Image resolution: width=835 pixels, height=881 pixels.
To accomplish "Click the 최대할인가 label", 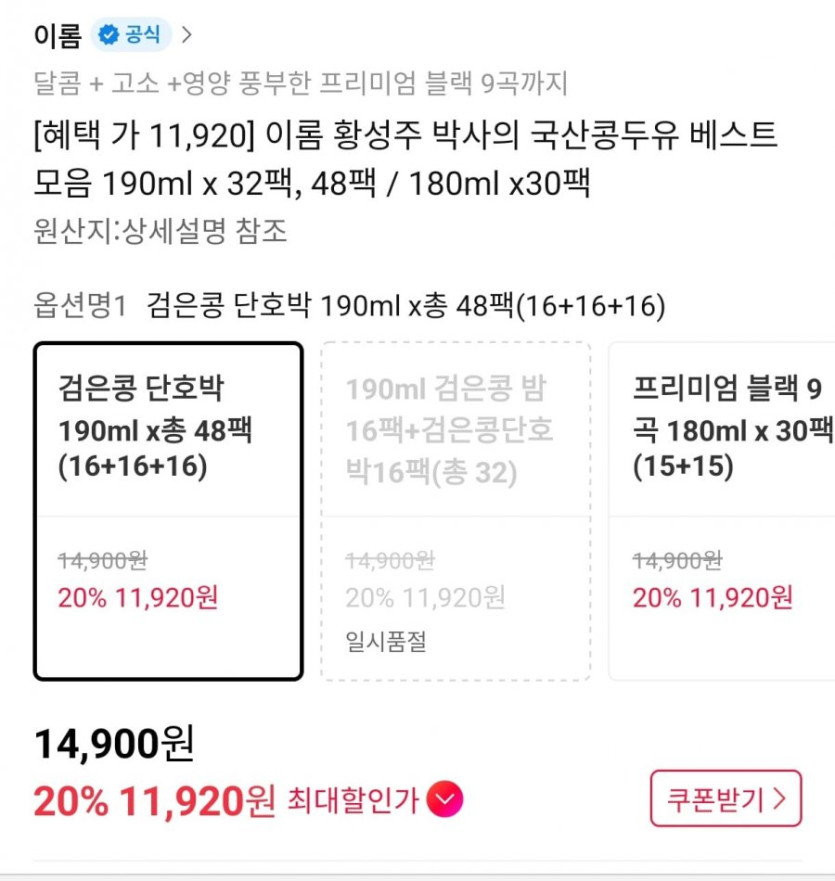I will coord(353,799).
